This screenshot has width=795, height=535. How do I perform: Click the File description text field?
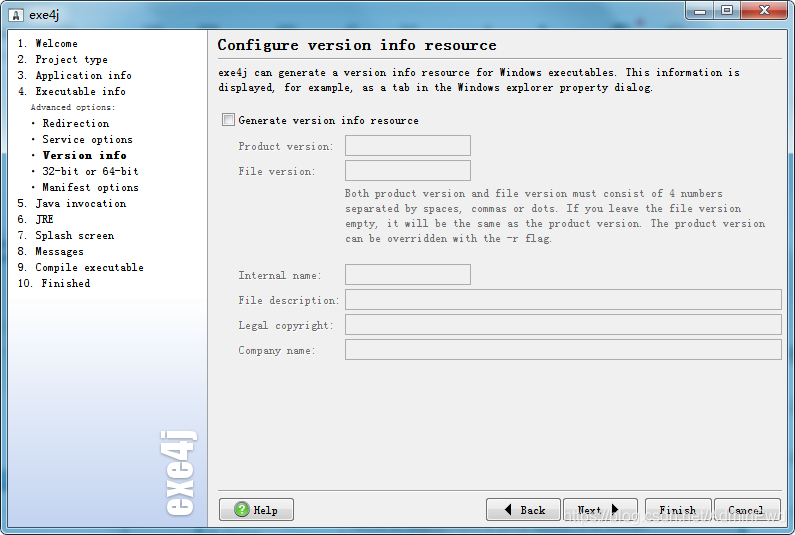[563, 299]
